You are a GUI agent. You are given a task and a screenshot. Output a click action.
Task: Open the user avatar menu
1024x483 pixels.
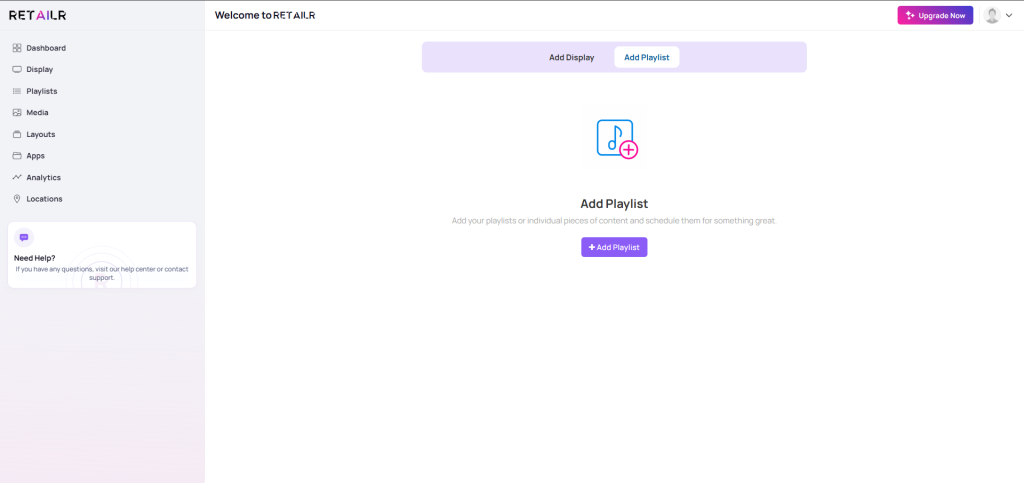[992, 15]
